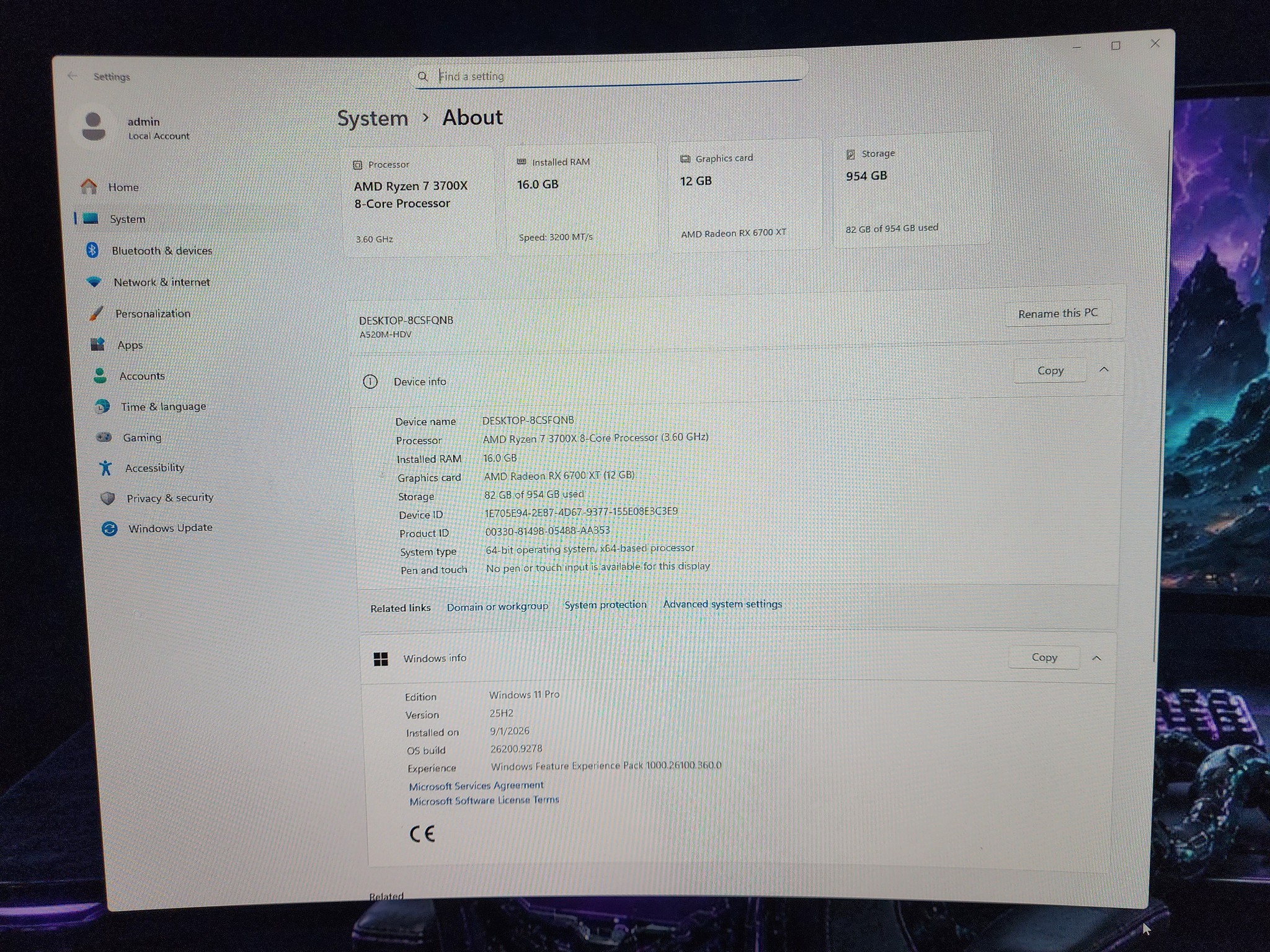Screen dimensions: 1270x952
Task: Click the Network wifi icon
Action: coord(94,281)
